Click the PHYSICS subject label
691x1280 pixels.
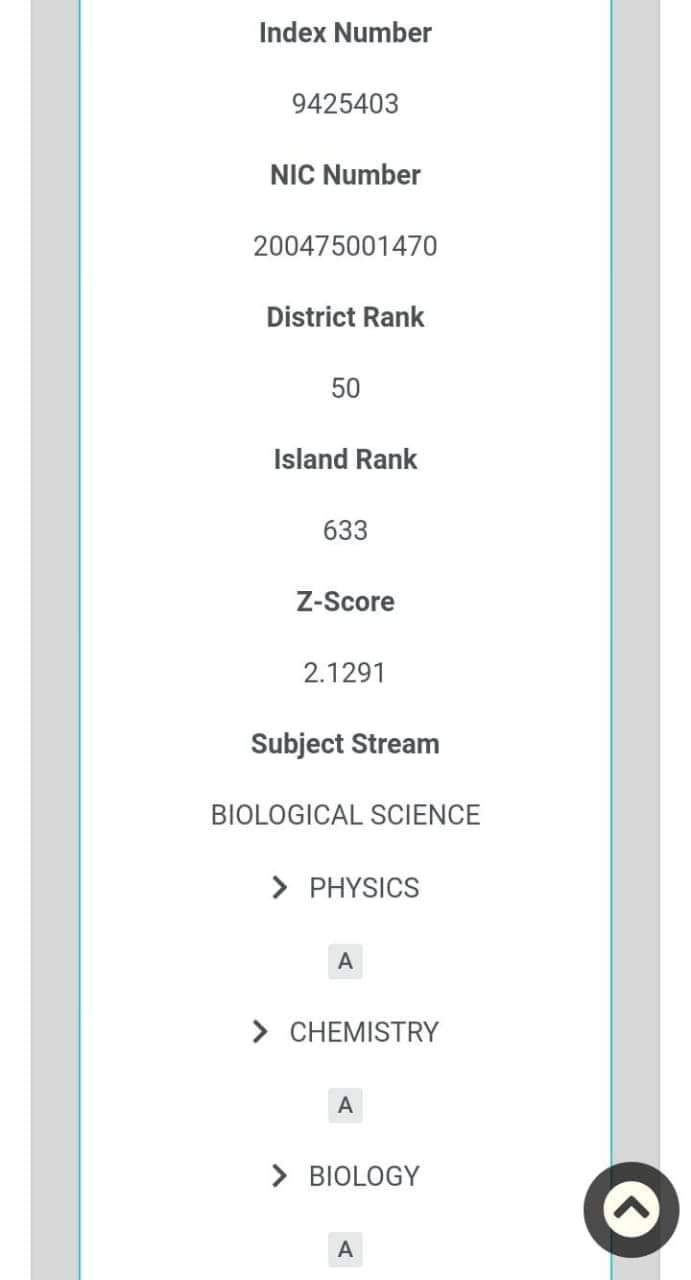point(364,888)
